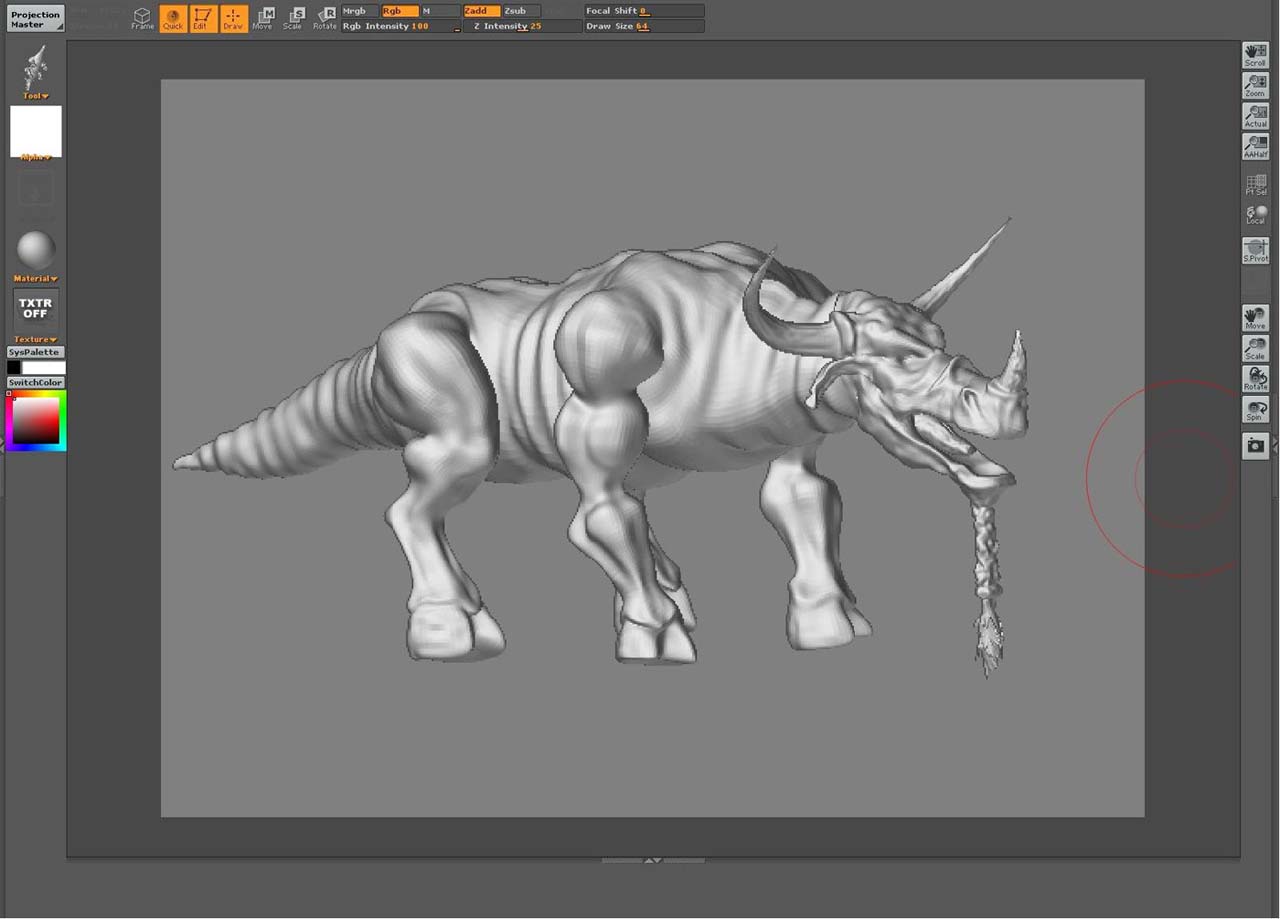Disable the Quick render toggle

(x=173, y=18)
